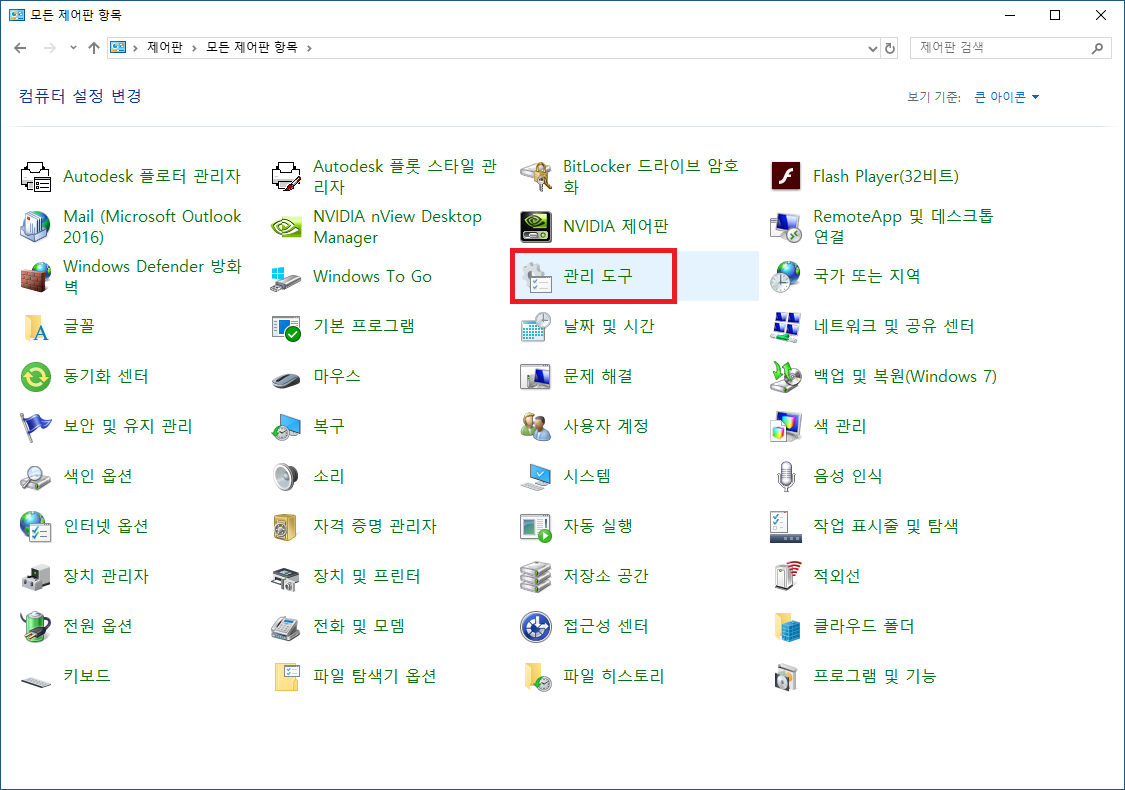Go back with the back arrow button
Screen dimensions: 1125x790
click(x=20, y=48)
